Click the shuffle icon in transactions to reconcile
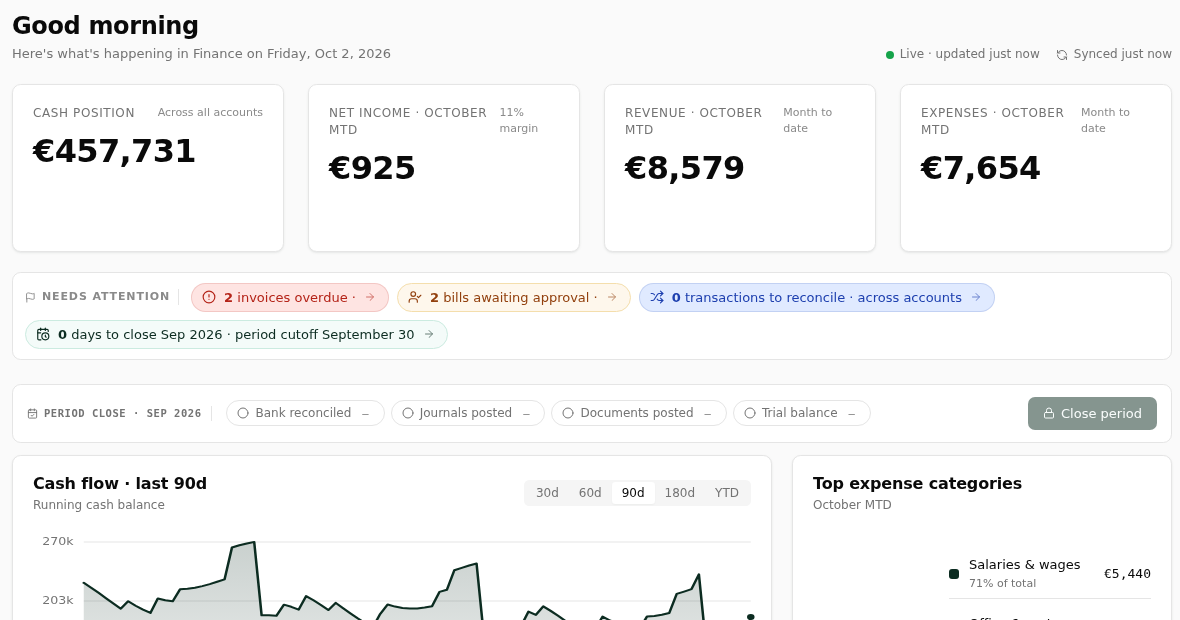The image size is (1180, 620). 657,297
